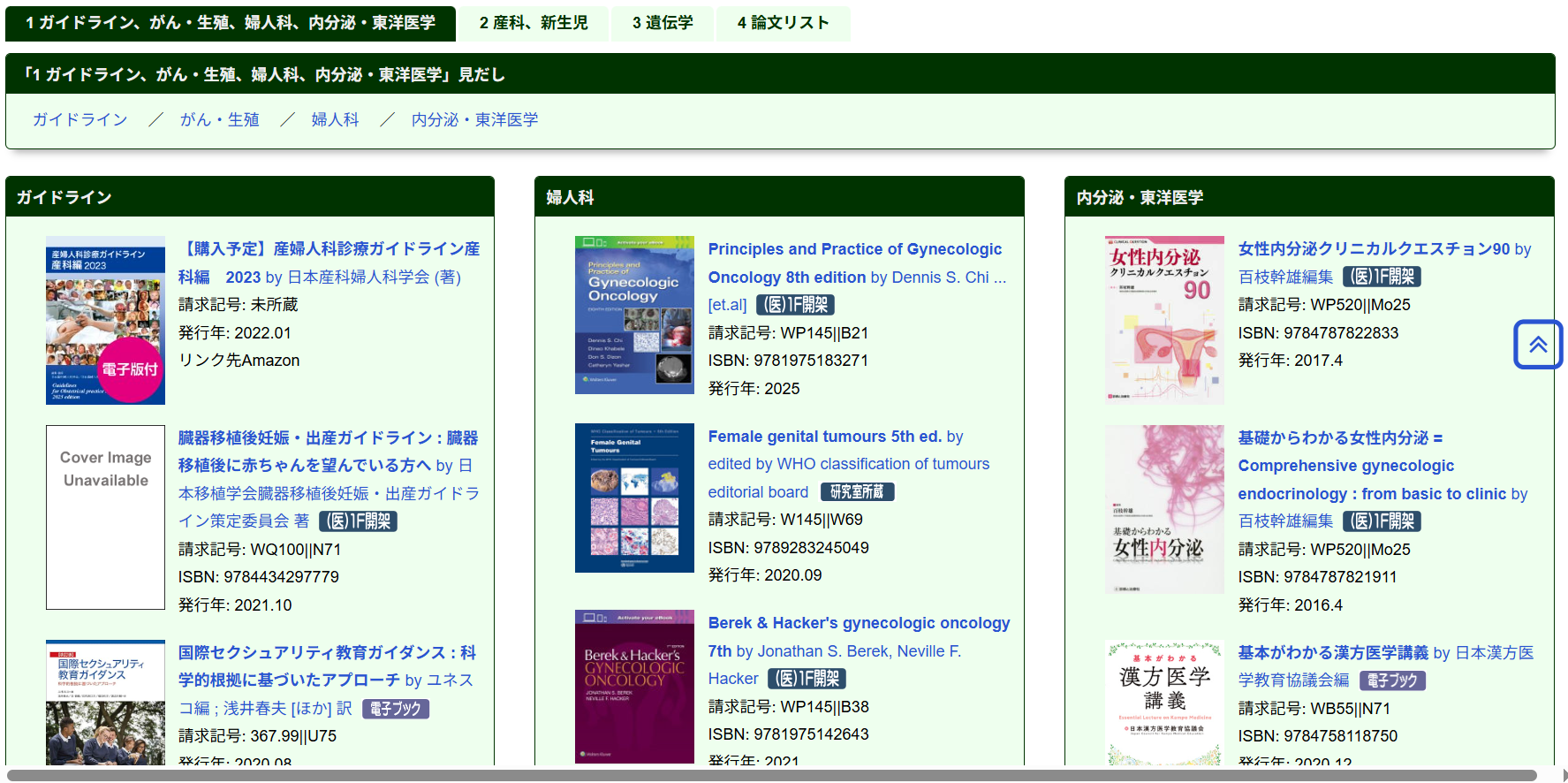Screen dimensions: 1568x783
Task: Click the 漢方医学講義 cover image
Action: pos(1164,703)
